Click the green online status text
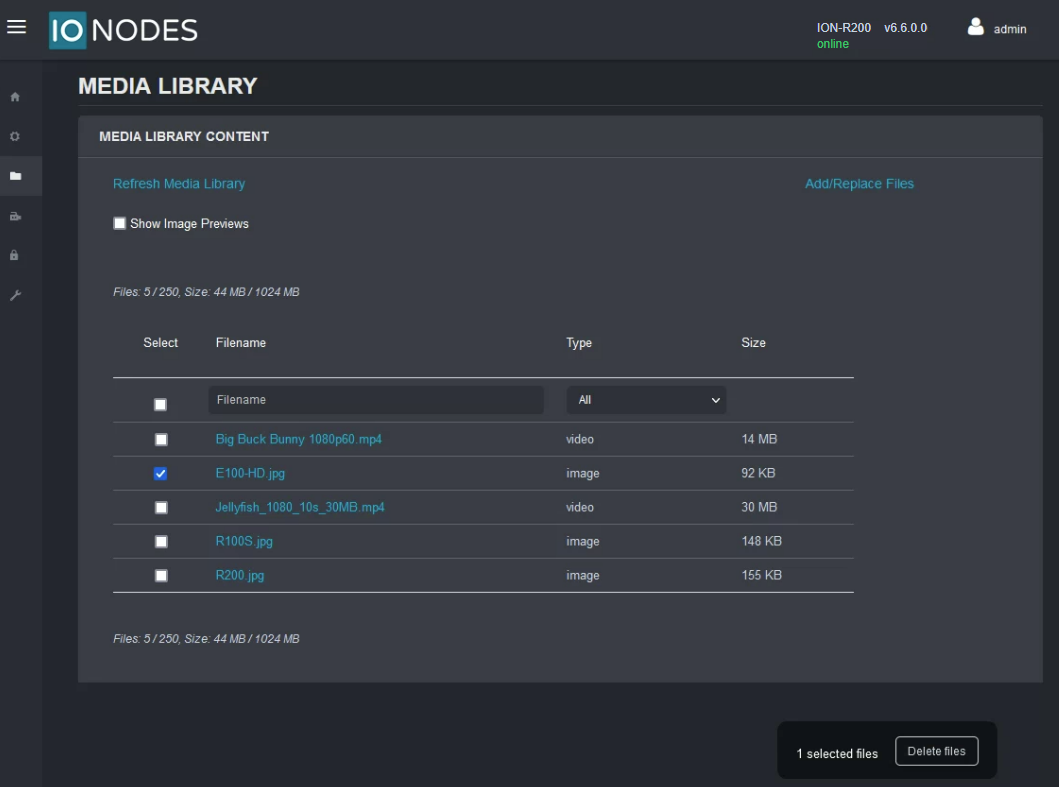Viewport: 1059px width, 787px height. (833, 44)
